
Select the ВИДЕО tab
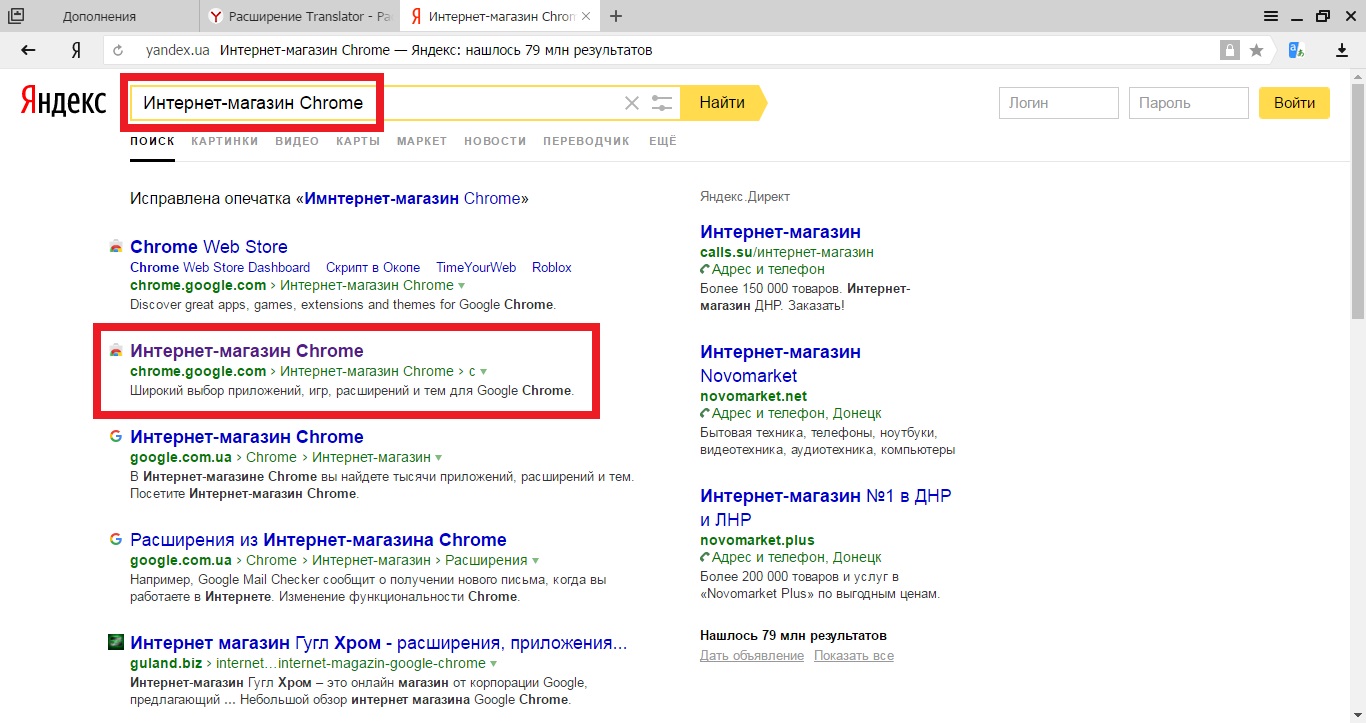297,141
